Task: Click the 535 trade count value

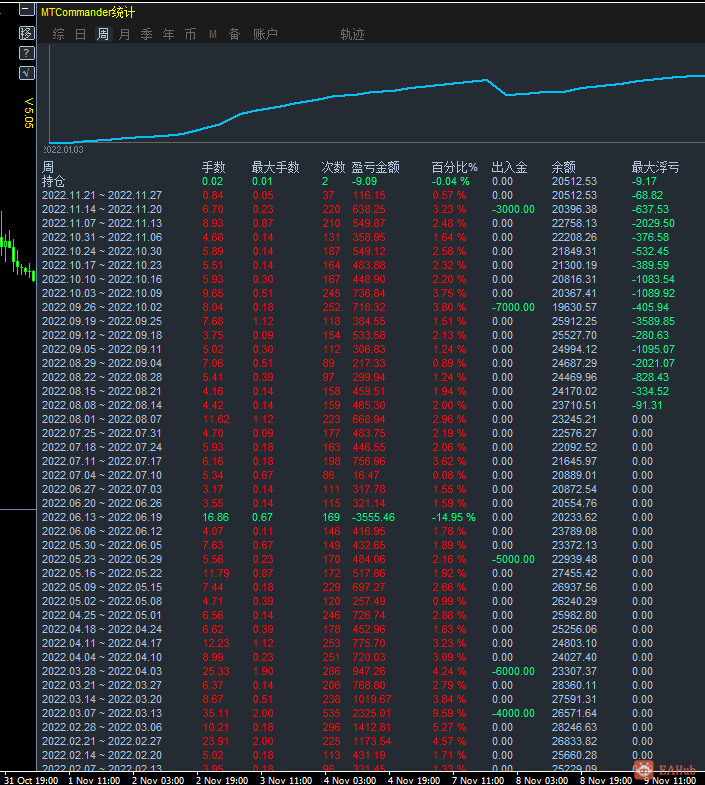Action: click(331, 713)
